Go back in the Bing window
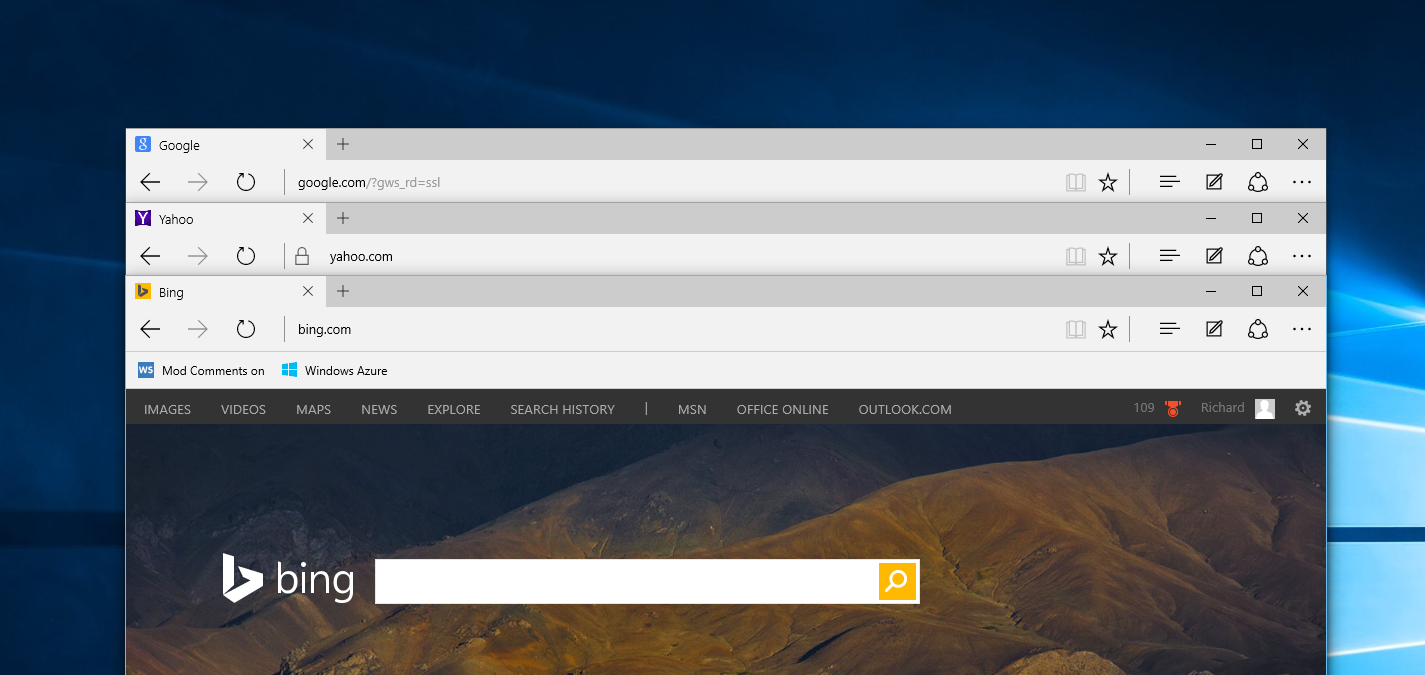 (150, 329)
